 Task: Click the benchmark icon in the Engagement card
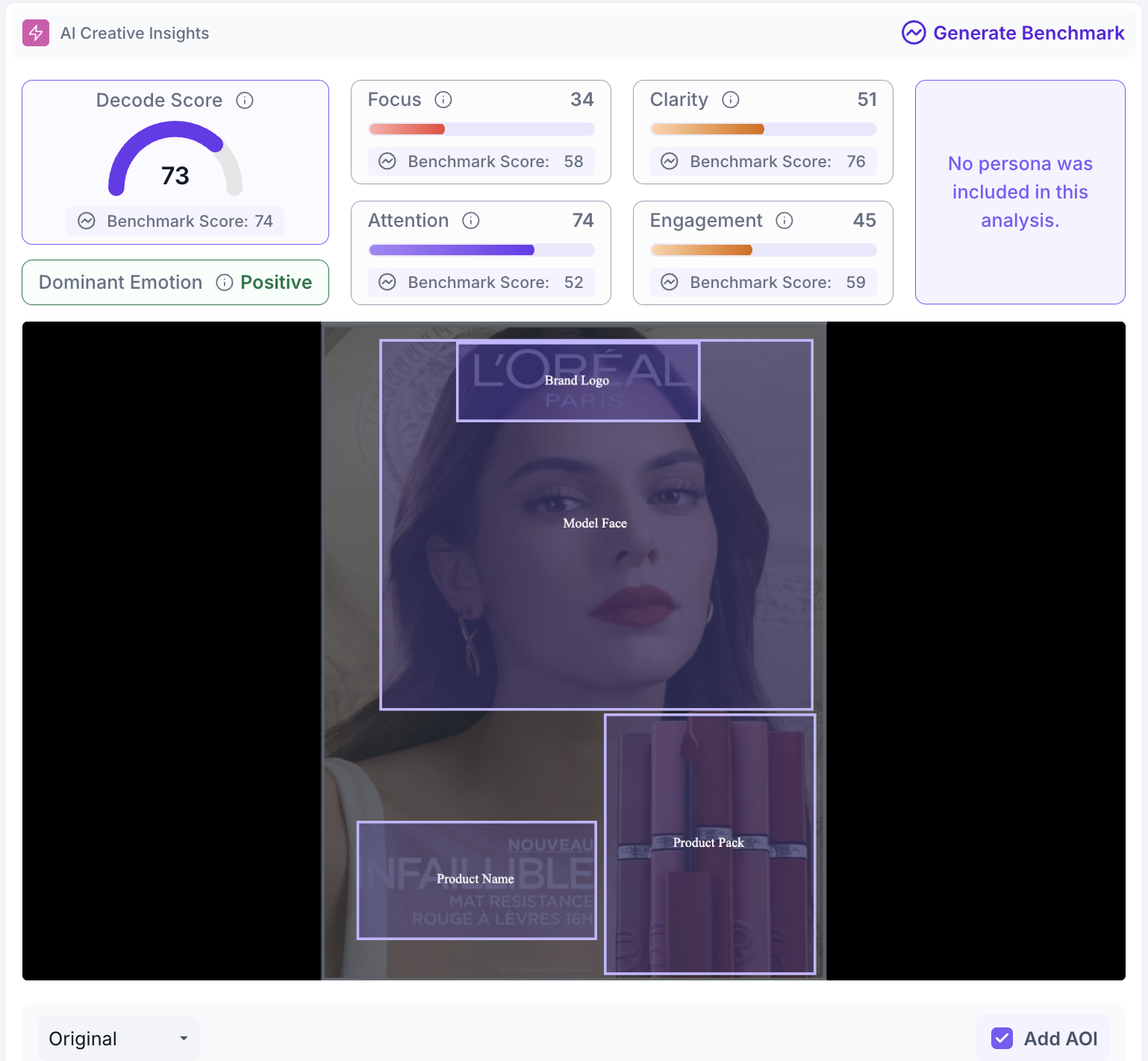click(x=670, y=282)
